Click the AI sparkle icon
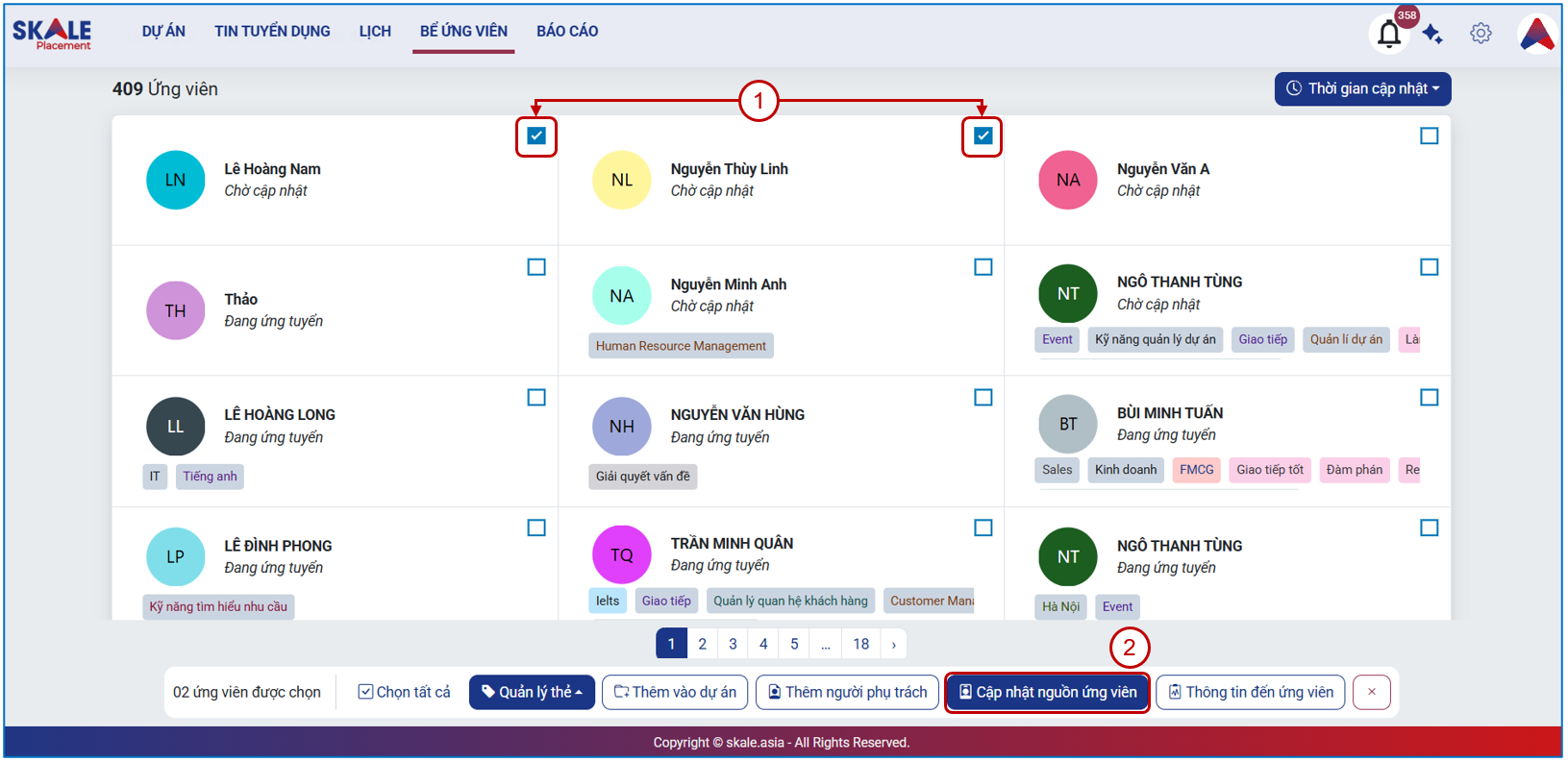 click(1432, 34)
